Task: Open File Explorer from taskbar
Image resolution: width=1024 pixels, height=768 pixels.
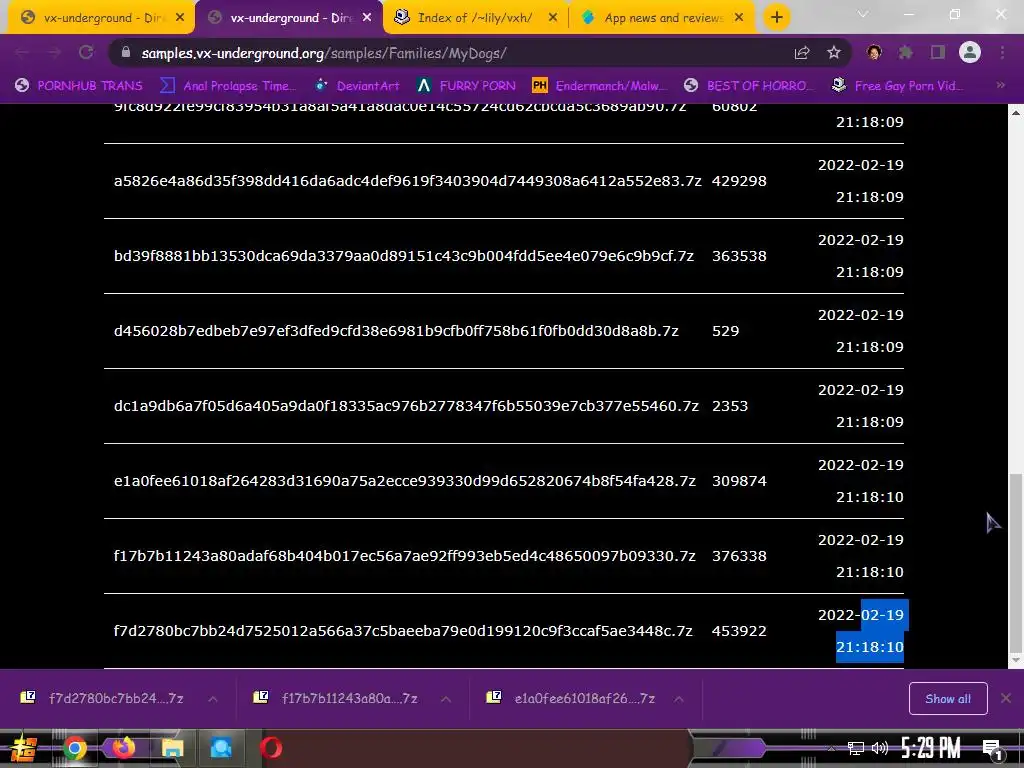Action: pyautogui.click(x=172, y=748)
